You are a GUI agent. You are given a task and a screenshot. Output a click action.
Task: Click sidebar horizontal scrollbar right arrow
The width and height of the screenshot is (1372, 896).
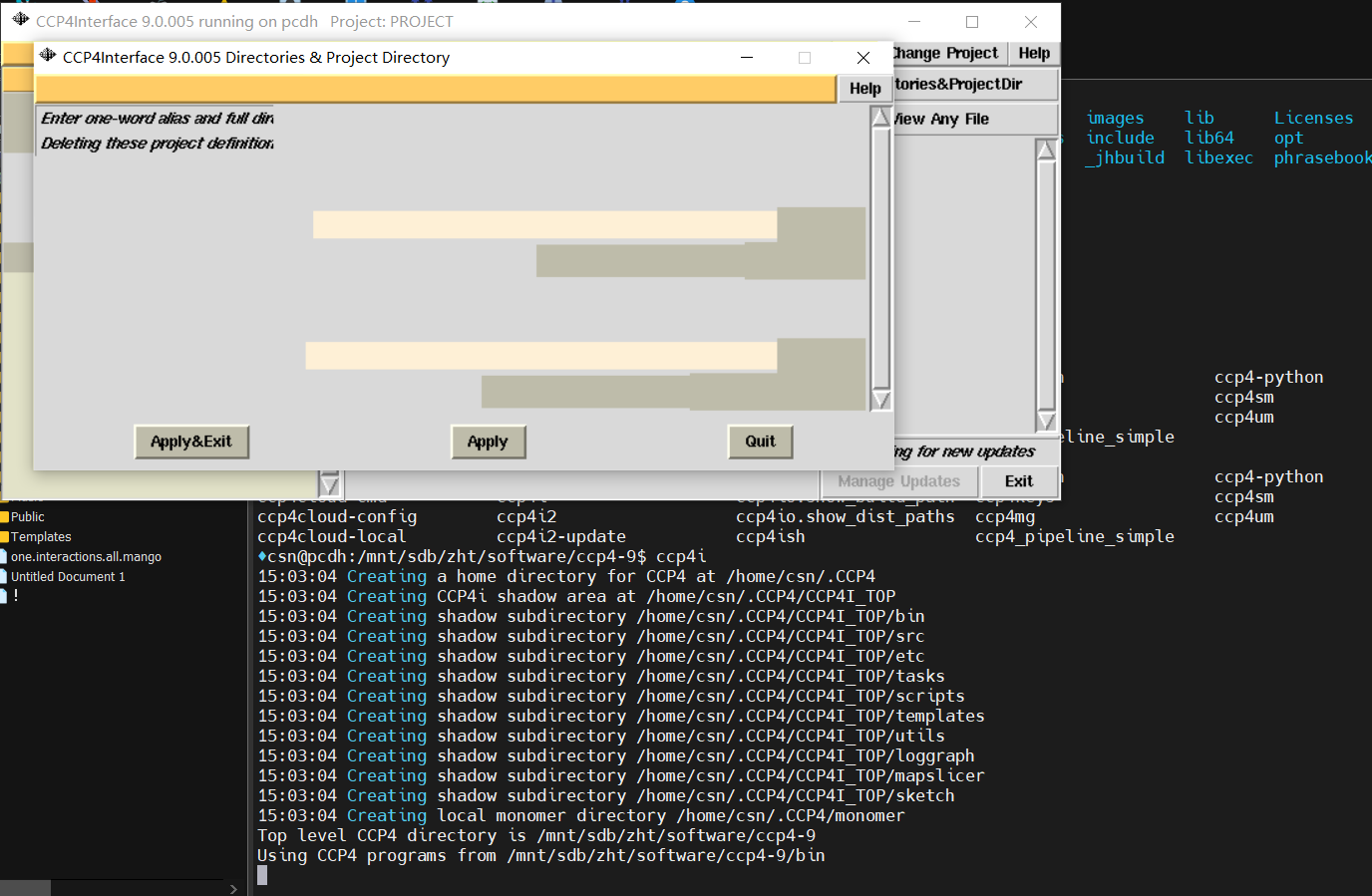coord(233,889)
